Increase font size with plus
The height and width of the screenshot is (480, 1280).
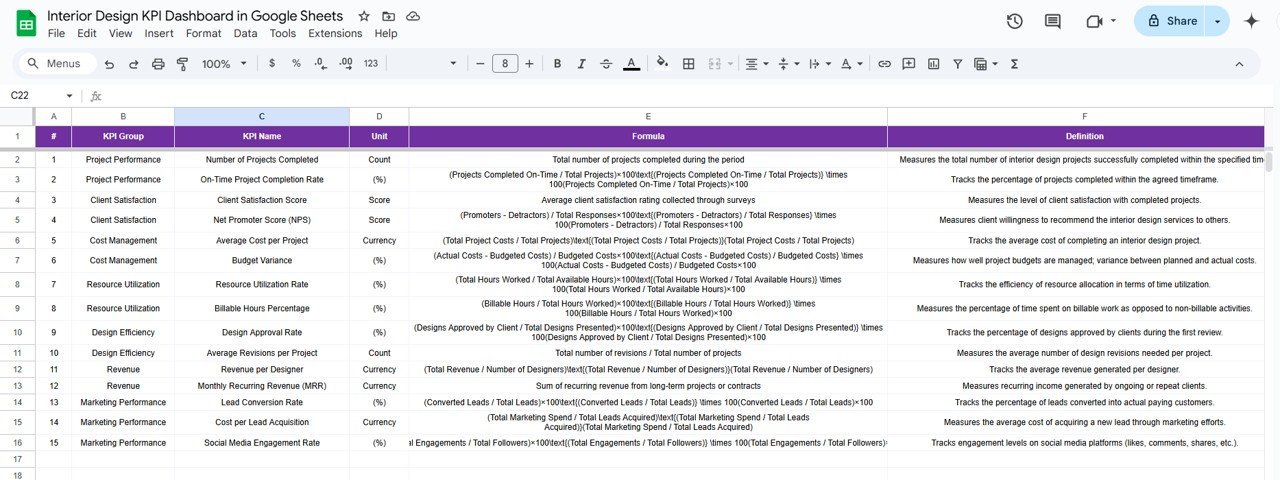[529, 64]
